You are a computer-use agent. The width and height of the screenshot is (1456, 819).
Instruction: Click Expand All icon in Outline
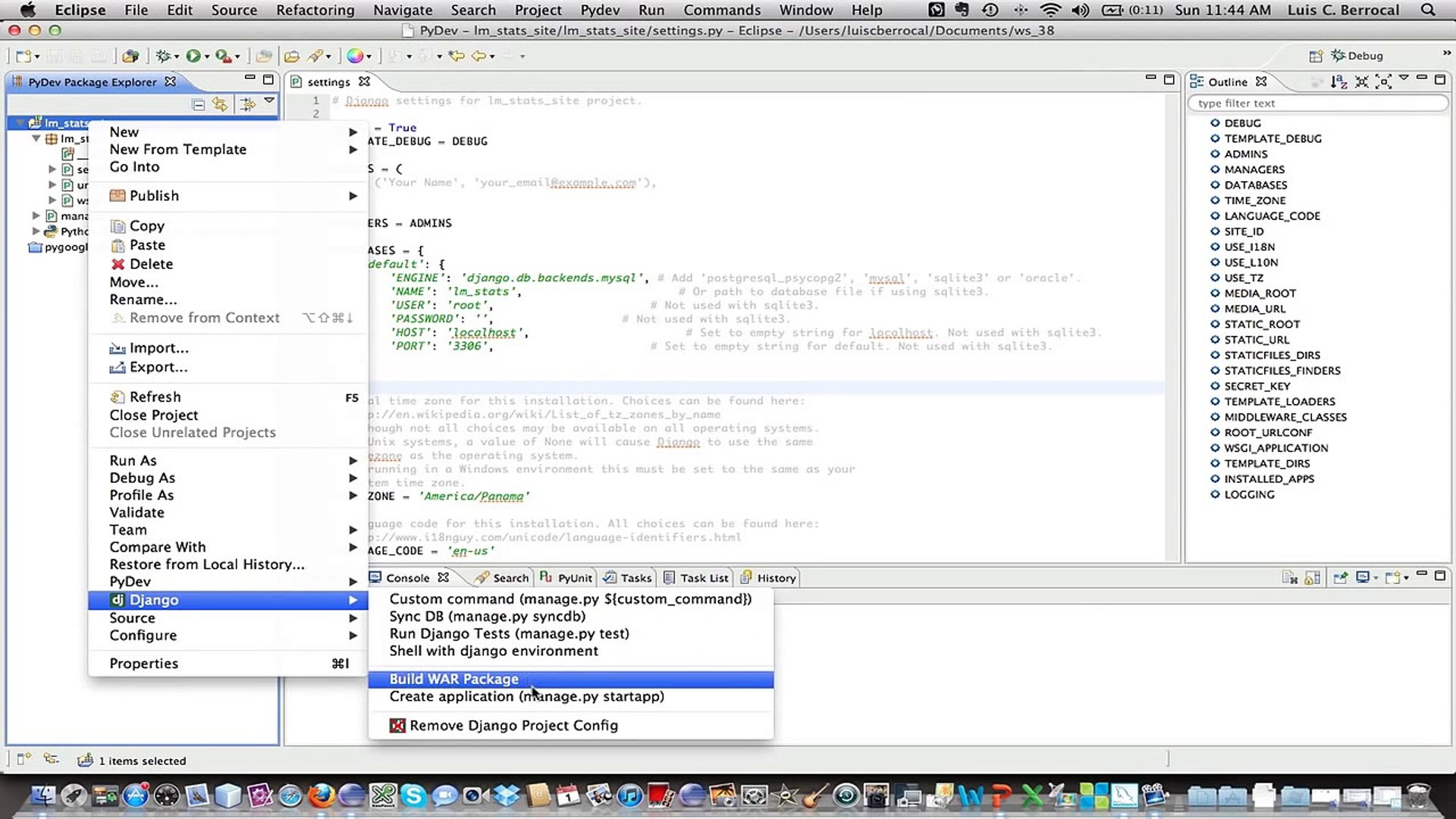click(1383, 82)
